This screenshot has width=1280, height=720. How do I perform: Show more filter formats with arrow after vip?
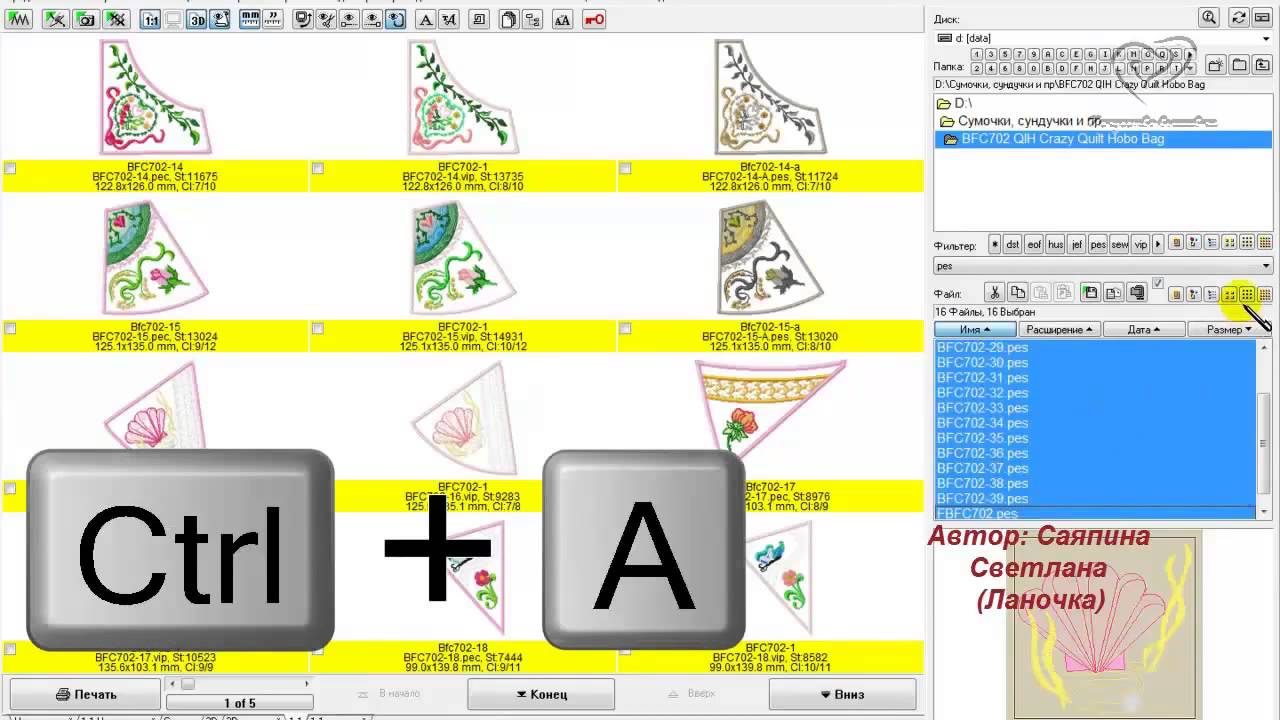1158,243
